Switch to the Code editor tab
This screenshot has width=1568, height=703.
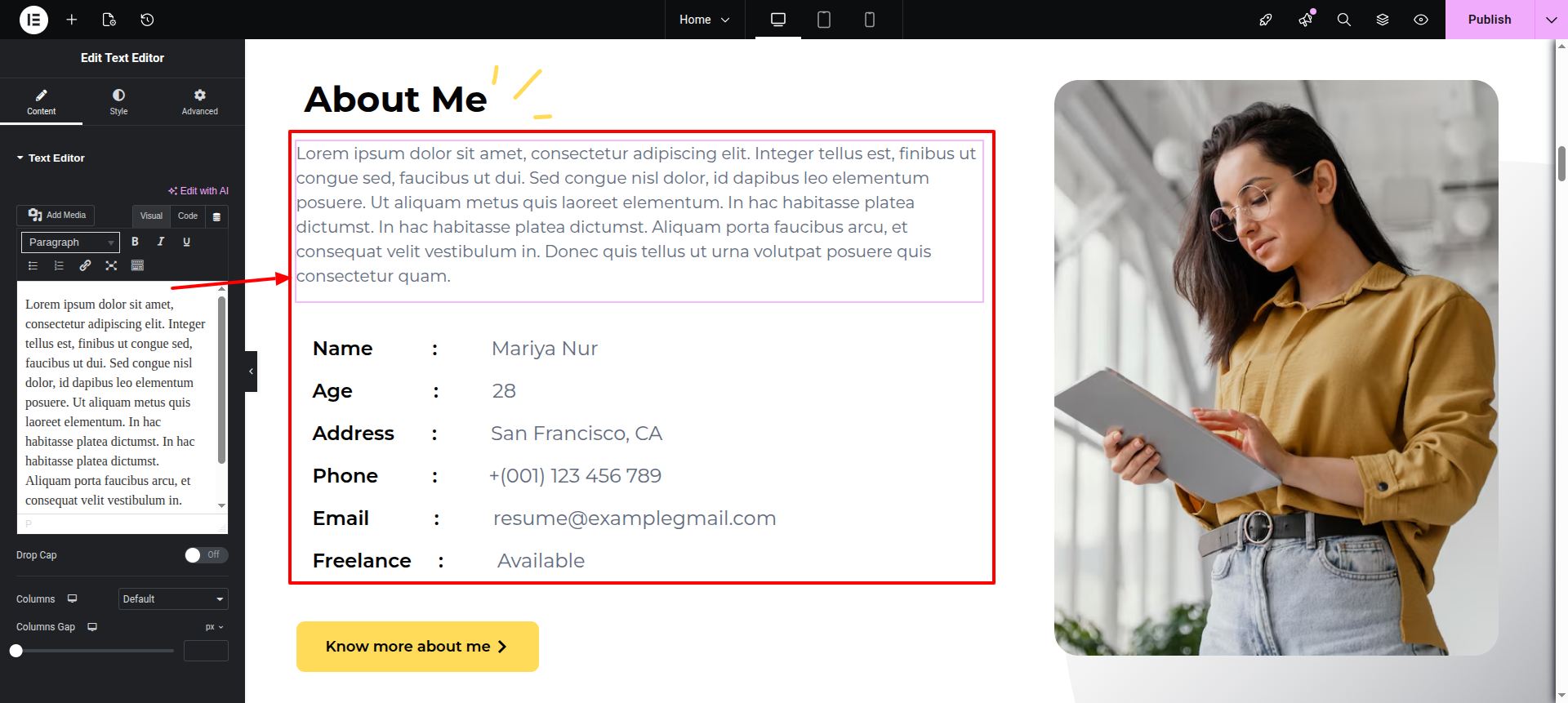(188, 216)
